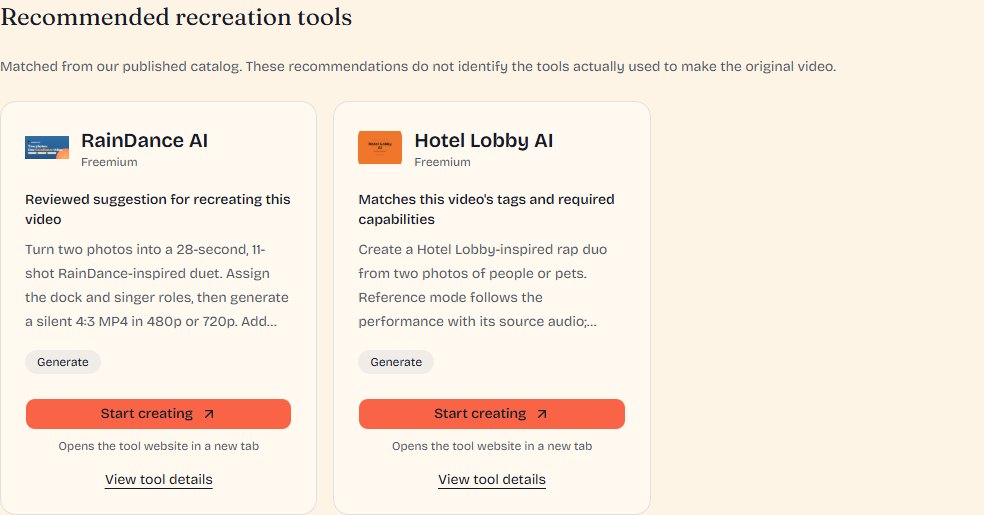984x515 pixels.
Task: Open the RainDance AI logo thumbnail
Action: coord(47,147)
